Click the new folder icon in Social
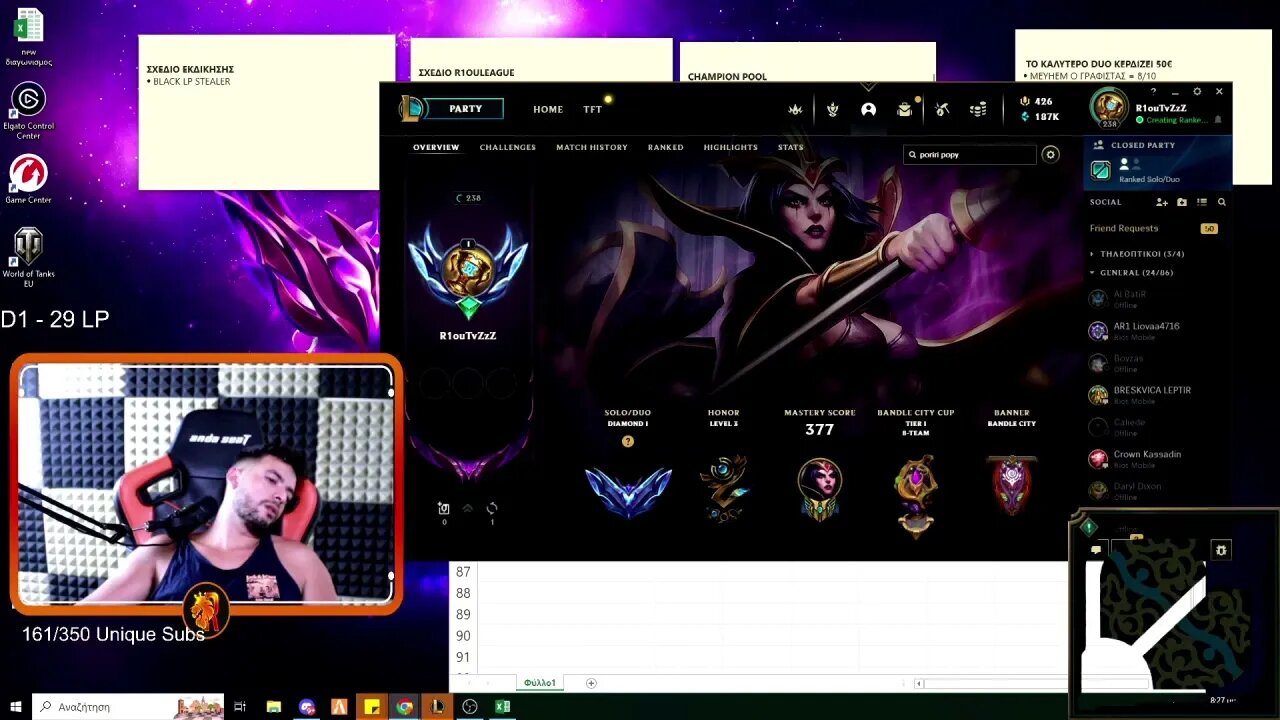 (1182, 202)
